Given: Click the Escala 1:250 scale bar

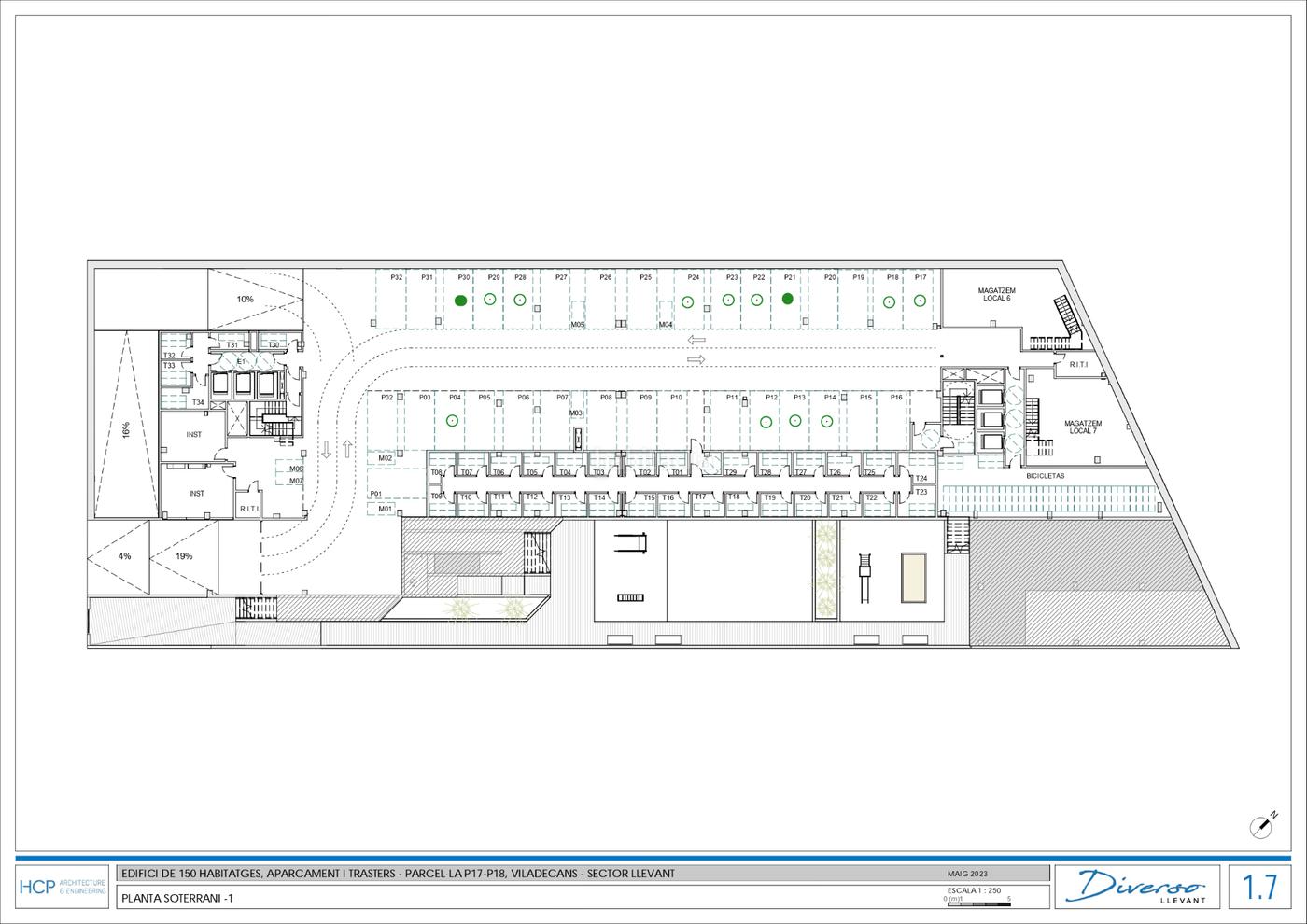Looking at the screenshot, I should [977, 895].
